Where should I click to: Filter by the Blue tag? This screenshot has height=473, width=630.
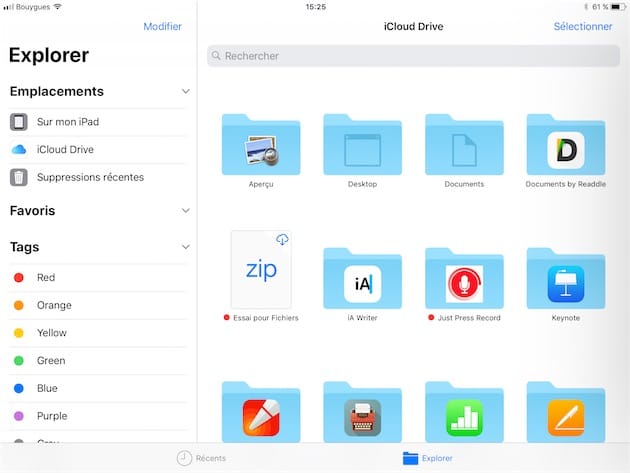(98, 389)
